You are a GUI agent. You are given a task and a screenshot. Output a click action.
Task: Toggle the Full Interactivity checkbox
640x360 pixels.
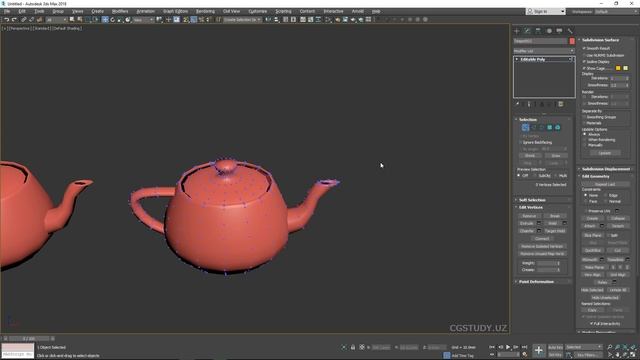[x=591, y=324]
